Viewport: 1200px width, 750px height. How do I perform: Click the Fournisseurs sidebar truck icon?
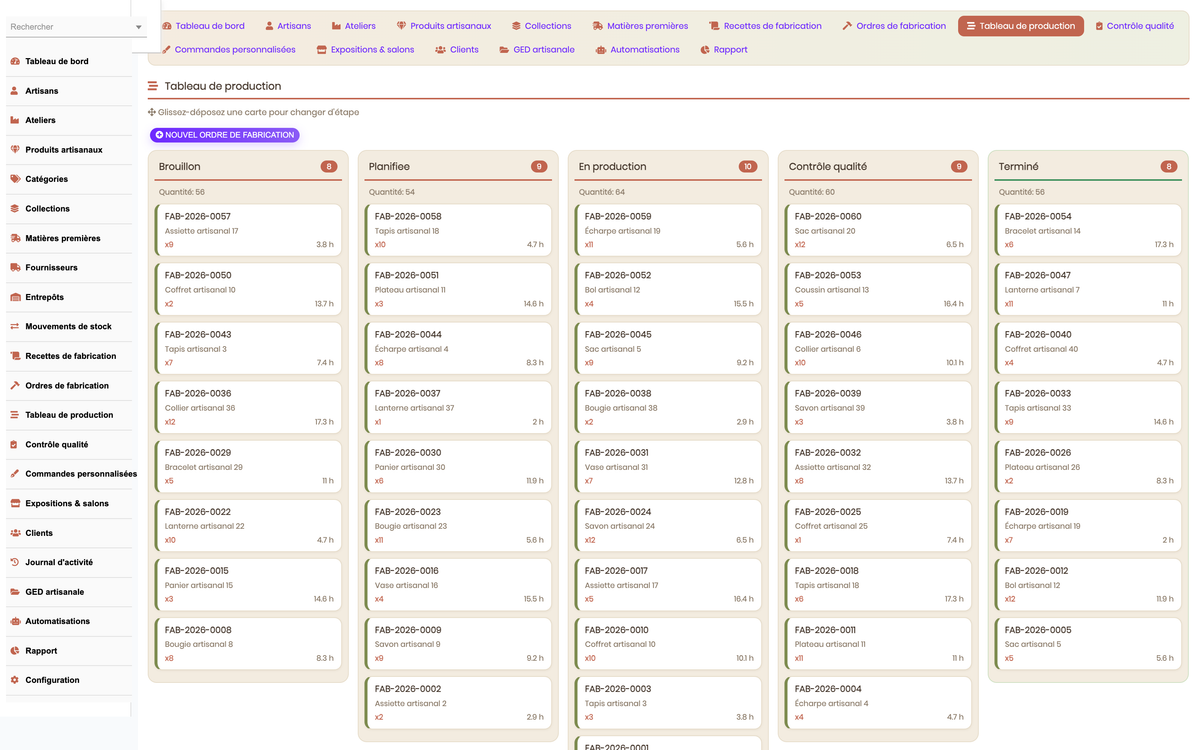click(x=15, y=268)
